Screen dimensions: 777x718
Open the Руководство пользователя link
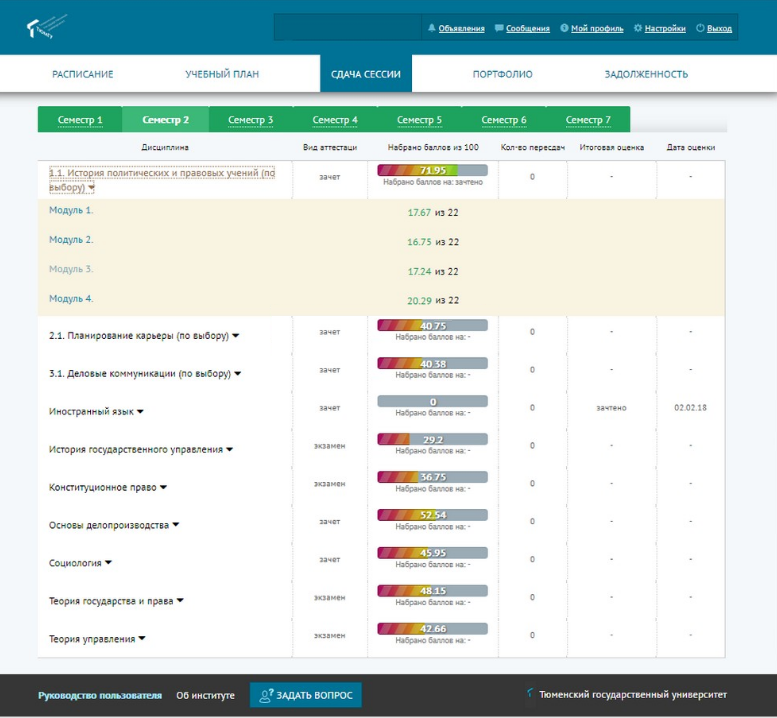(x=99, y=695)
